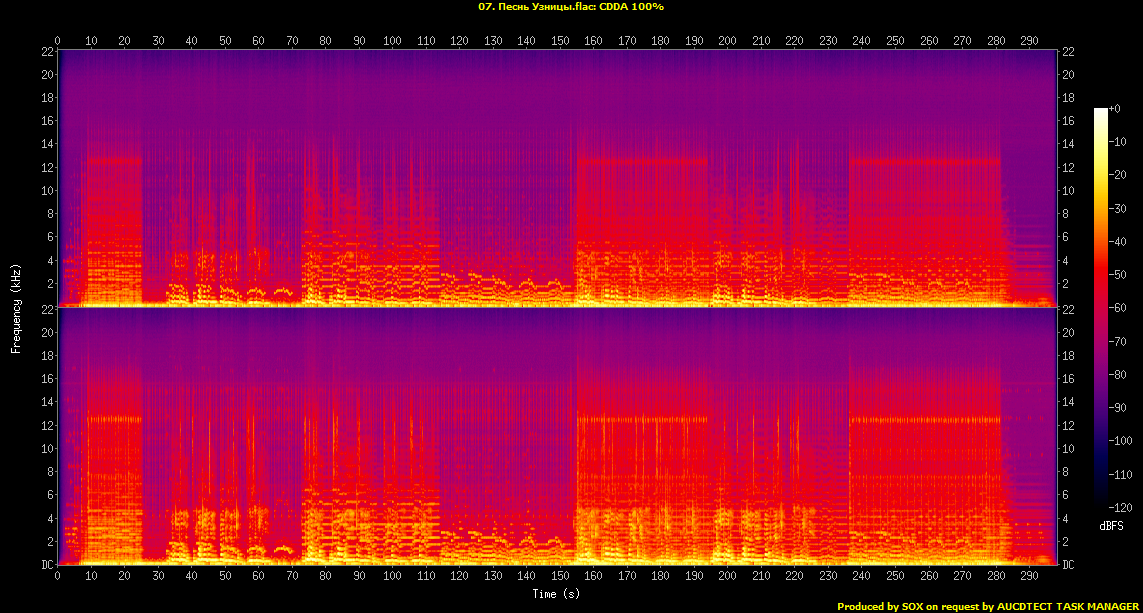This screenshot has height=613, width=1143.
Task: Select the '290' tick on the bottom time axis
Action: point(1030,578)
